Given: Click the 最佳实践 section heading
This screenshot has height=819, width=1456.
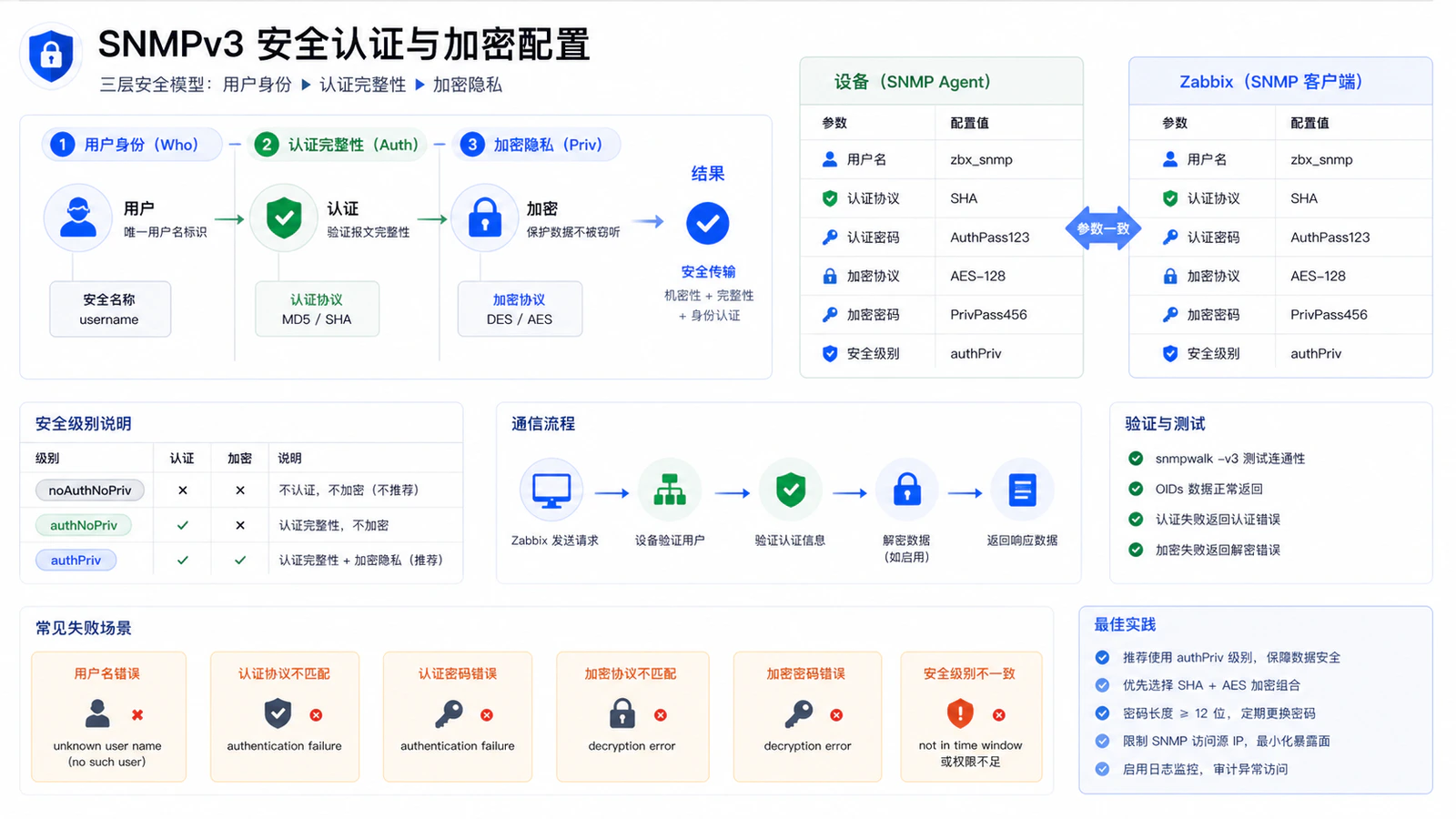Looking at the screenshot, I should (1125, 624).
